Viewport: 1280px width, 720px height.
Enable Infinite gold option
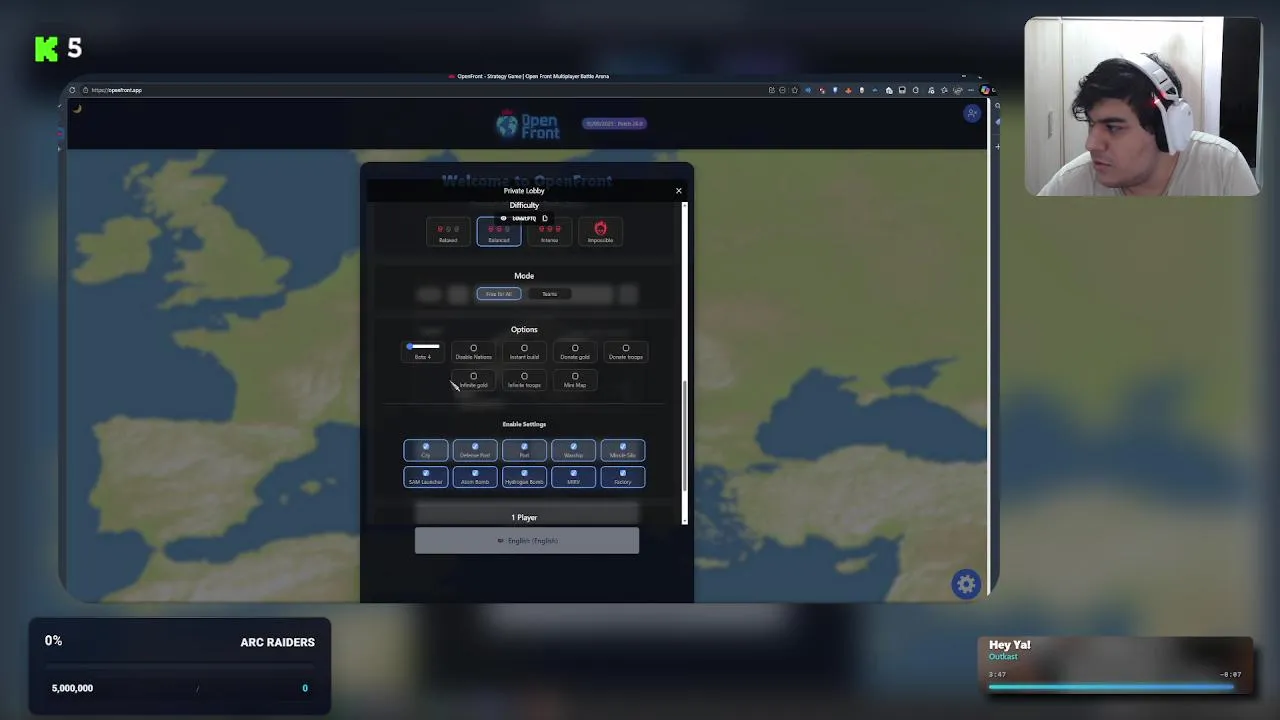click(473, 380)
